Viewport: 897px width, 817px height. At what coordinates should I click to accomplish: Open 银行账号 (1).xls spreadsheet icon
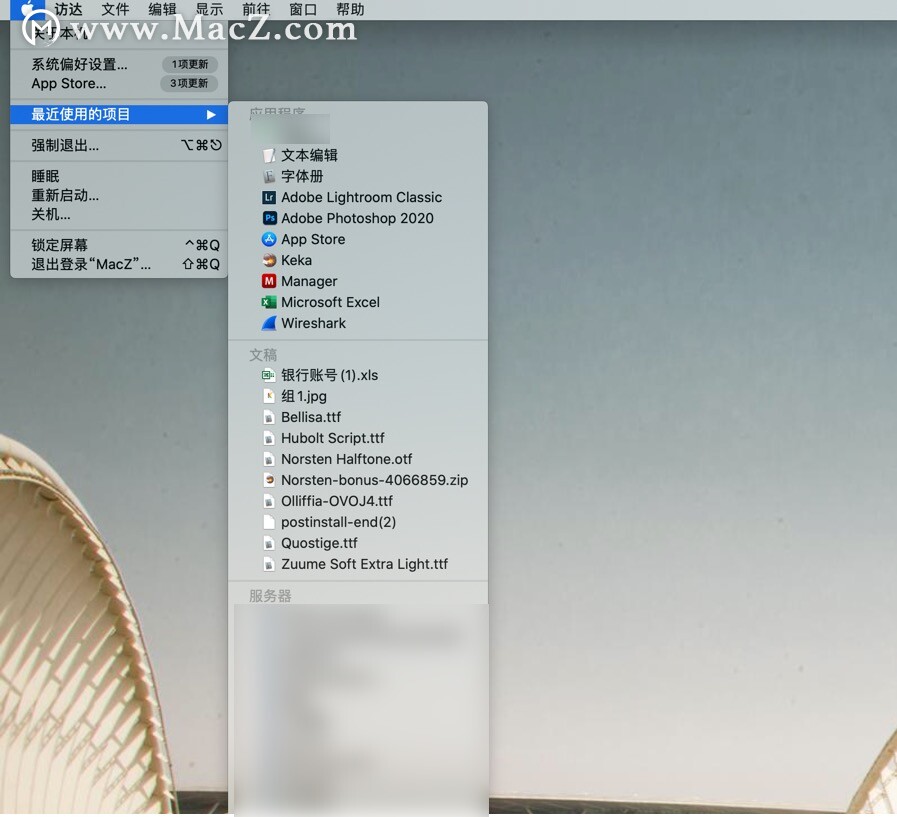pyautogui.click(x=269, y=375)
